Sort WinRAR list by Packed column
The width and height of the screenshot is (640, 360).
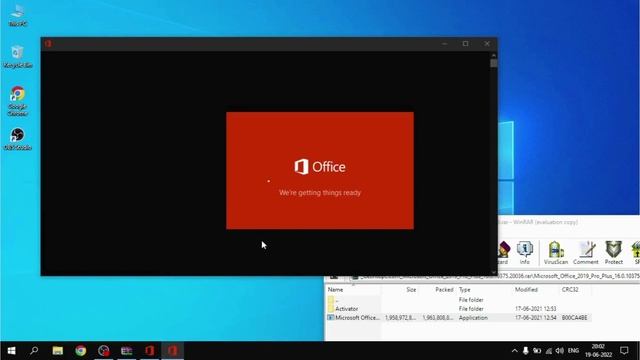click(x=437, y=290)
